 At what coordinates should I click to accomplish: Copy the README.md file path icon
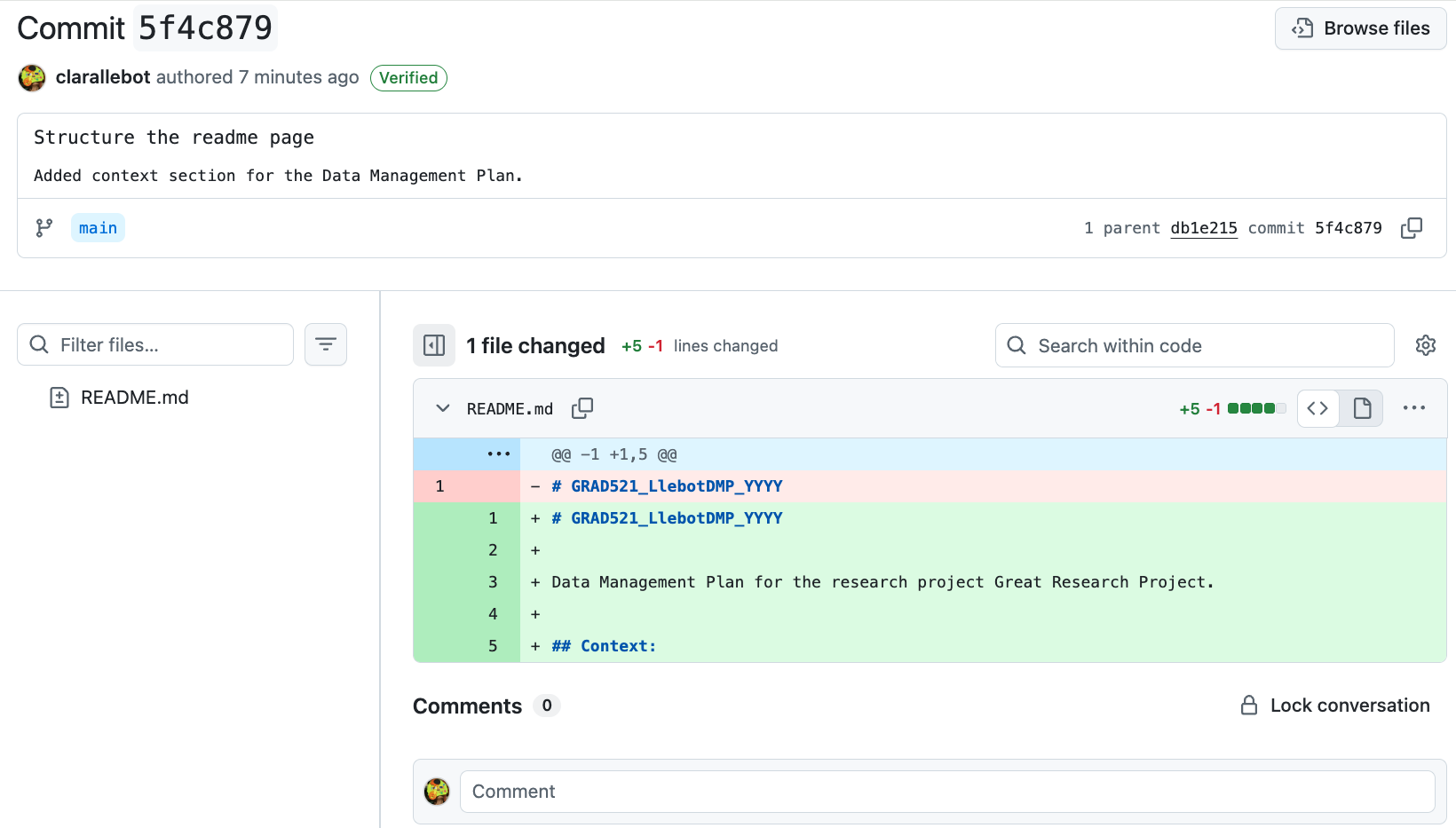click(582, 408)
